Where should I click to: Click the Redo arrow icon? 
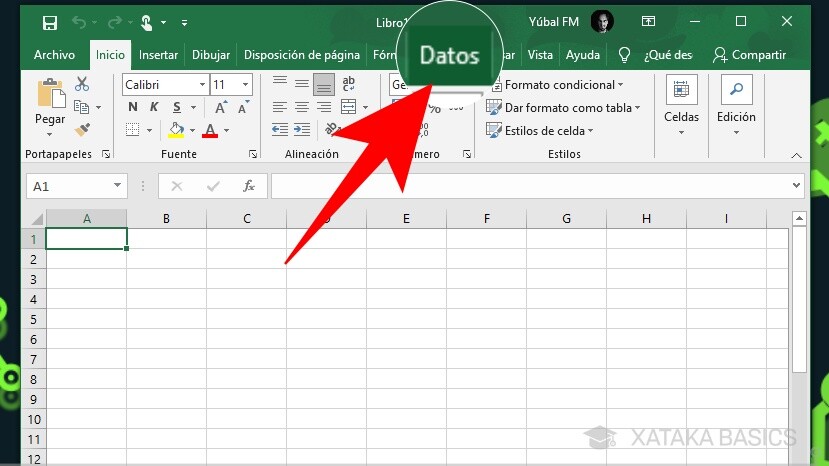coord(114,22)
